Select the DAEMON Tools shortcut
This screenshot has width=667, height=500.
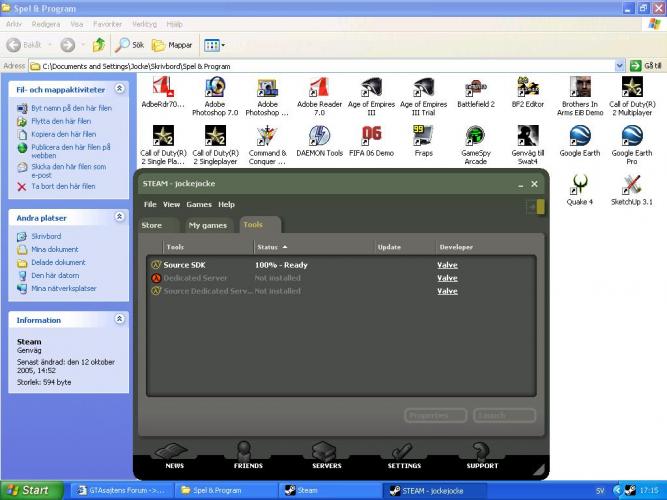tap(319, 135)
